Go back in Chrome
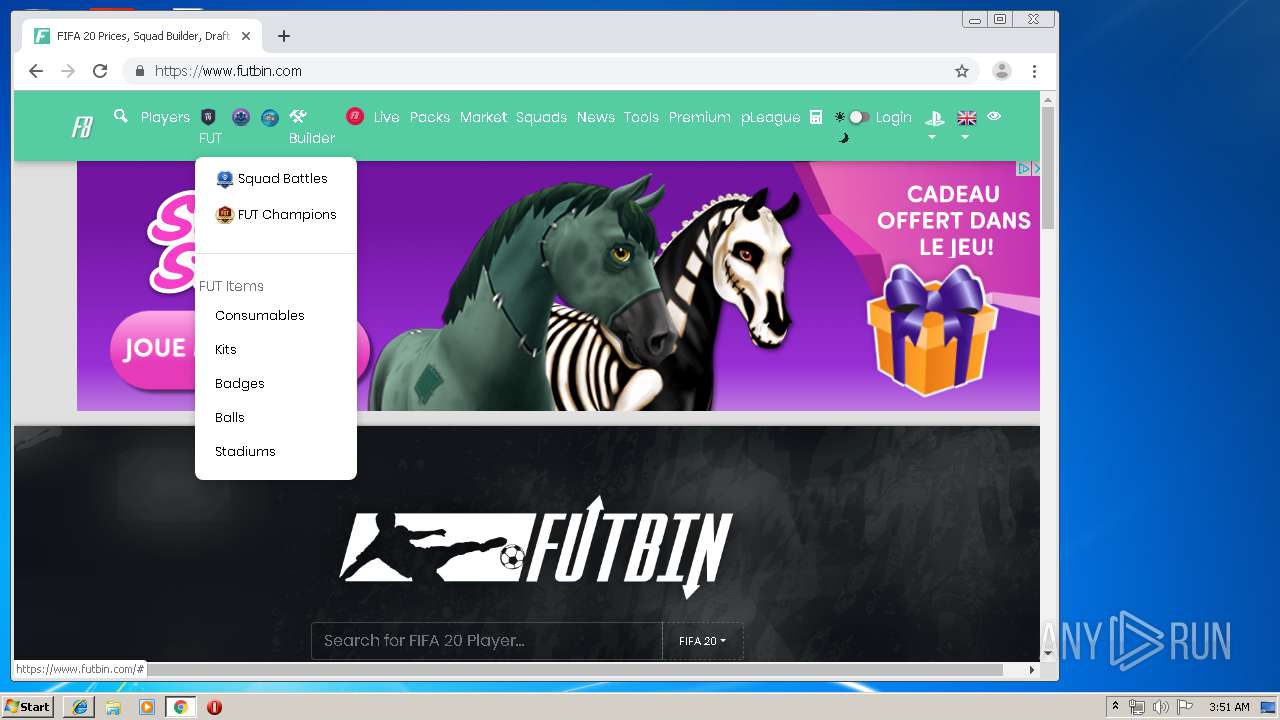 pyautogui.click(x=36, y=71)
